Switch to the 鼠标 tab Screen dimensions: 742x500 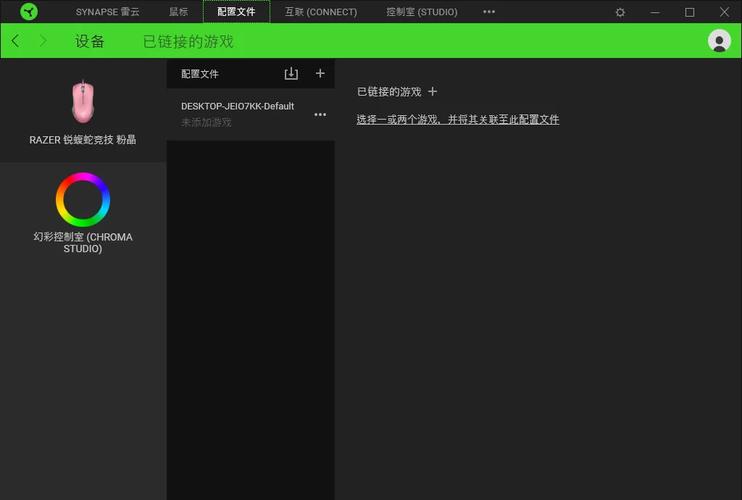(x=178, y=12)
